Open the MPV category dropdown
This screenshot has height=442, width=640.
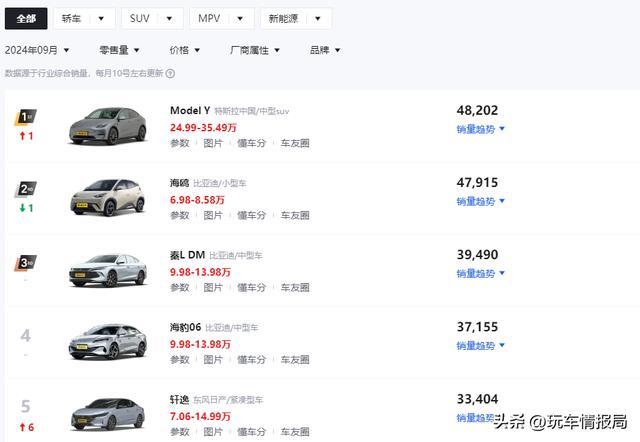222,18
